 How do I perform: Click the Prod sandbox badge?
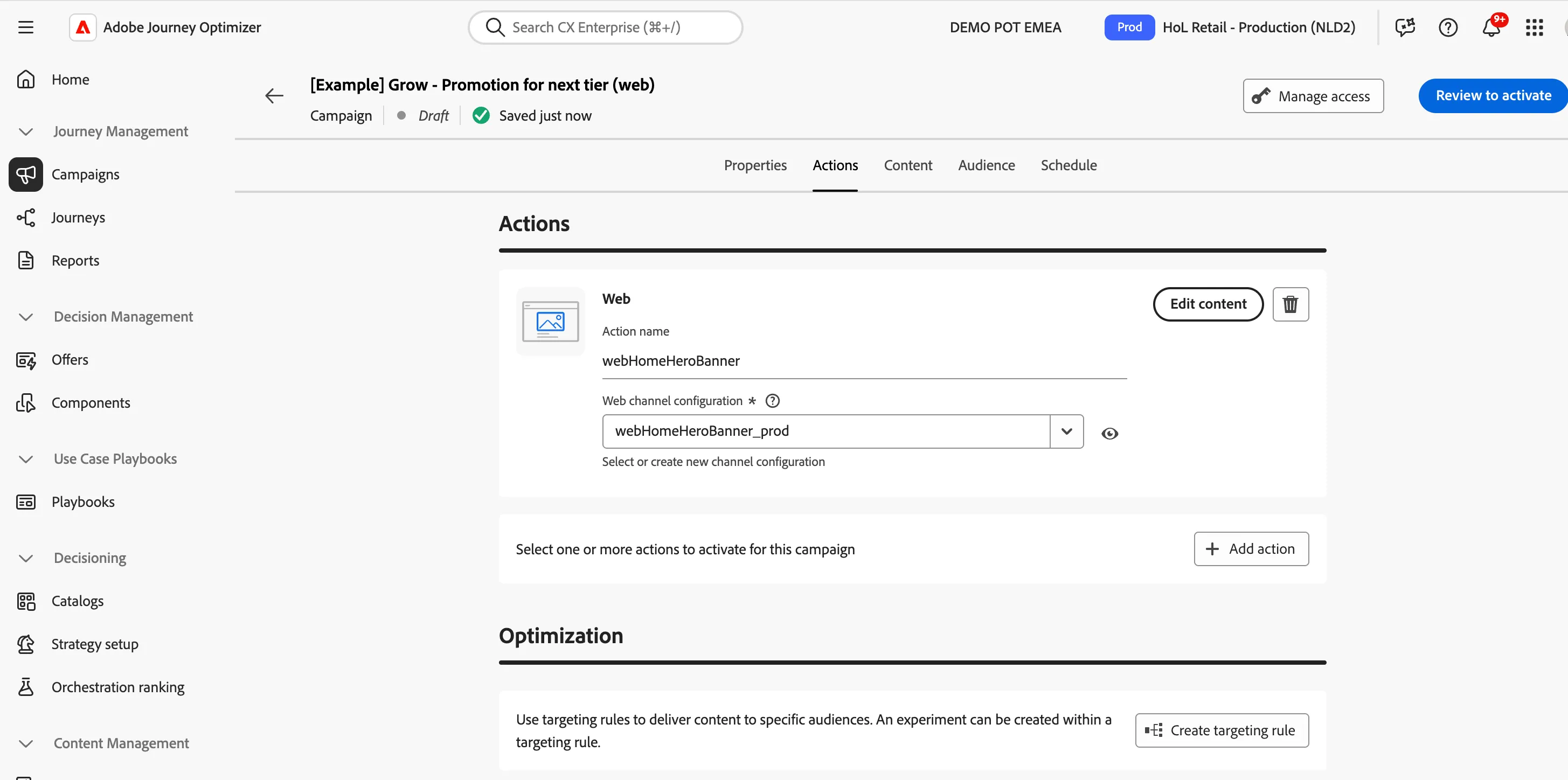(1129, 27)
